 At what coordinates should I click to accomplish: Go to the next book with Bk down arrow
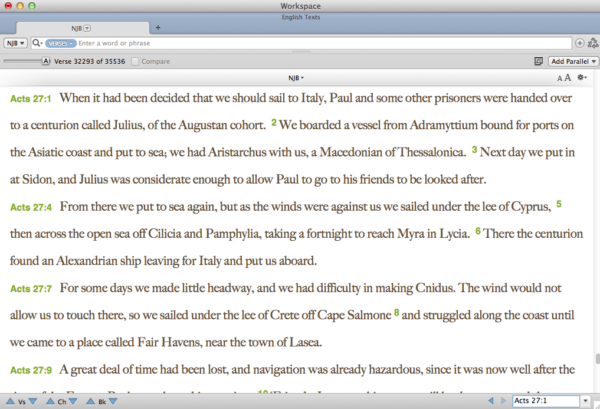(113, 401)
